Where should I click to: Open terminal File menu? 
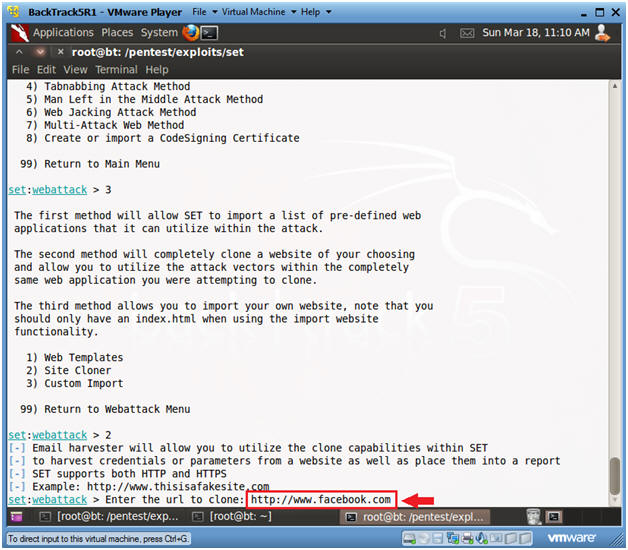[x=20, y=70]
